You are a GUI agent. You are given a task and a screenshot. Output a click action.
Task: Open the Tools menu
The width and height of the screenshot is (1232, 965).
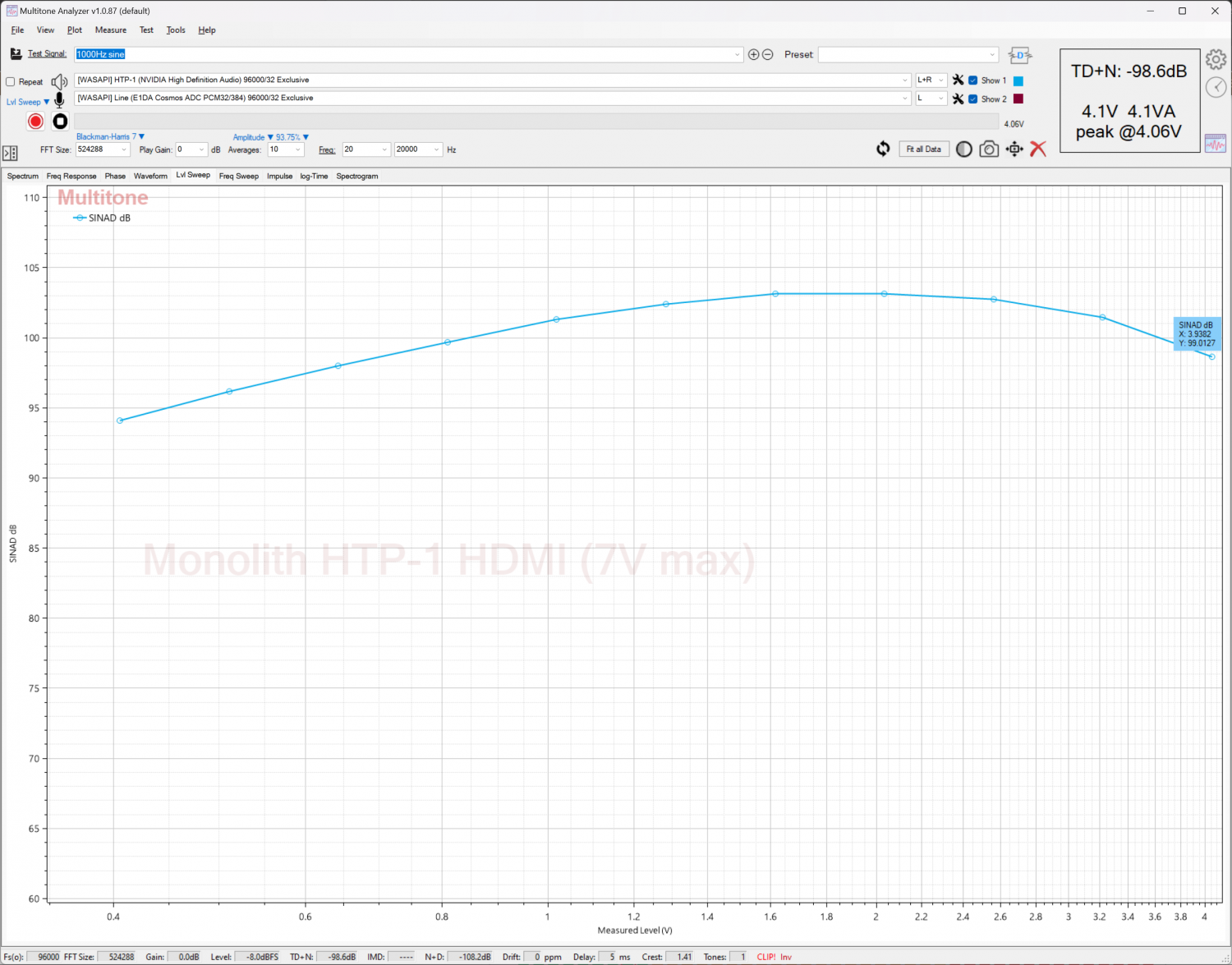point(176,30)
